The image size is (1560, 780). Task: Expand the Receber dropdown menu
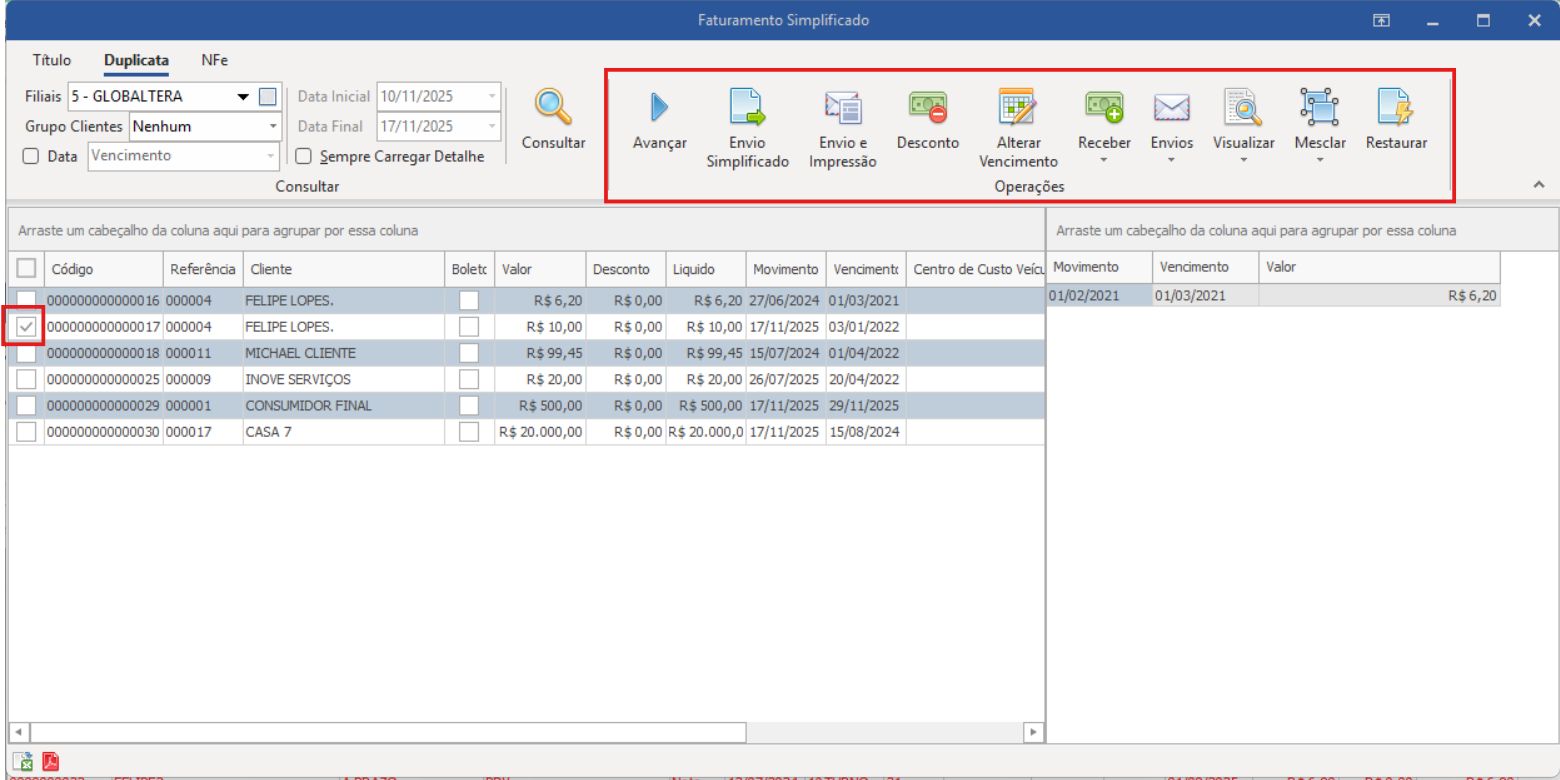(x=1104, y=159)
